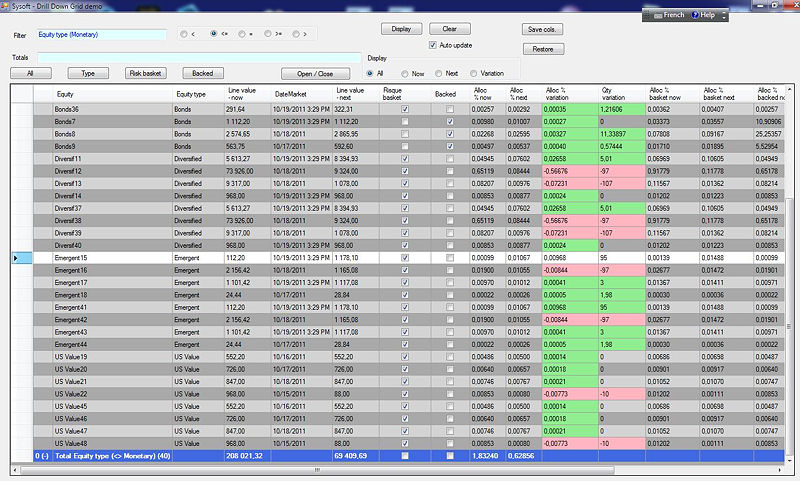Group by the Risk basket button

point(145,73)
